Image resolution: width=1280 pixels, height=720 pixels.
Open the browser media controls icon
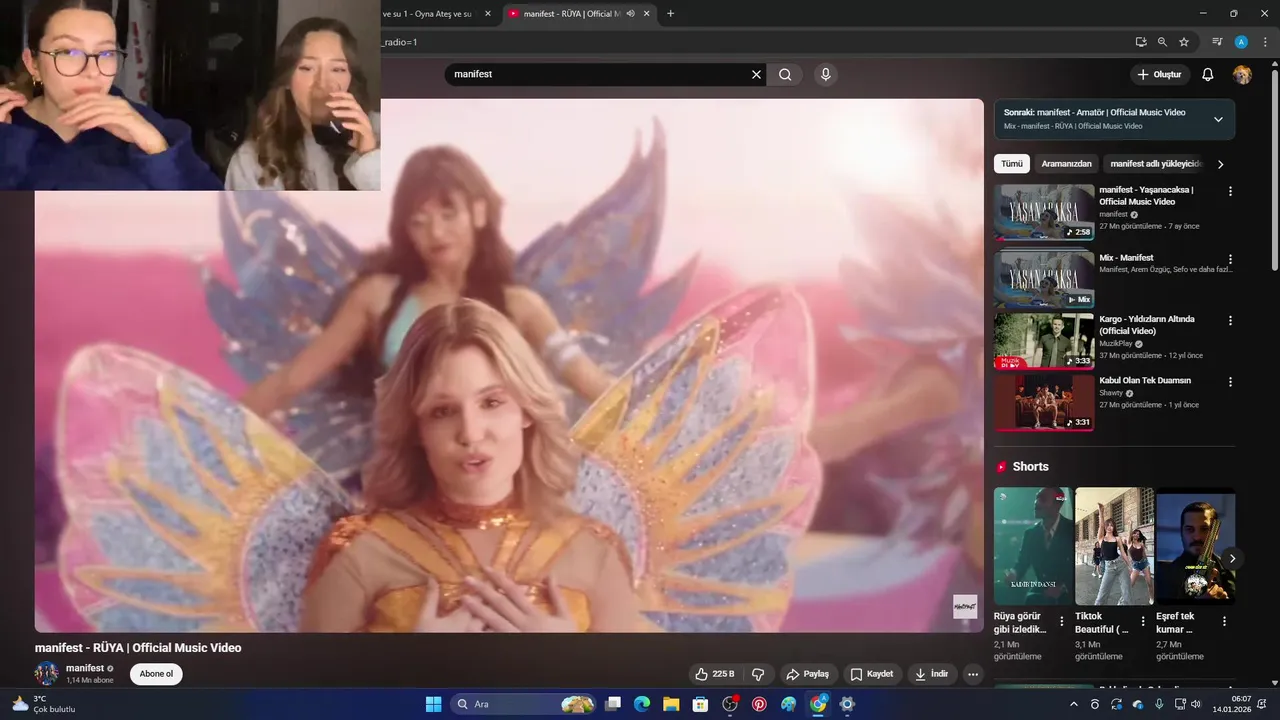coord(1217,42)
